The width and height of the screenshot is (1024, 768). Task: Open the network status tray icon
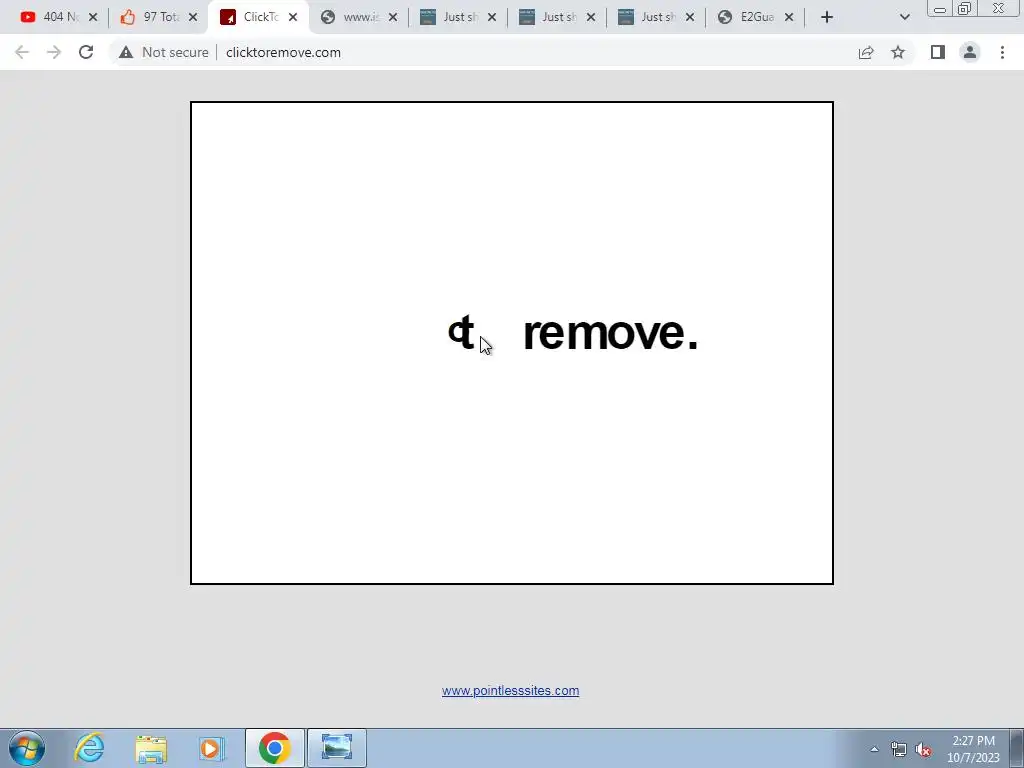click(x=899, y=750)
